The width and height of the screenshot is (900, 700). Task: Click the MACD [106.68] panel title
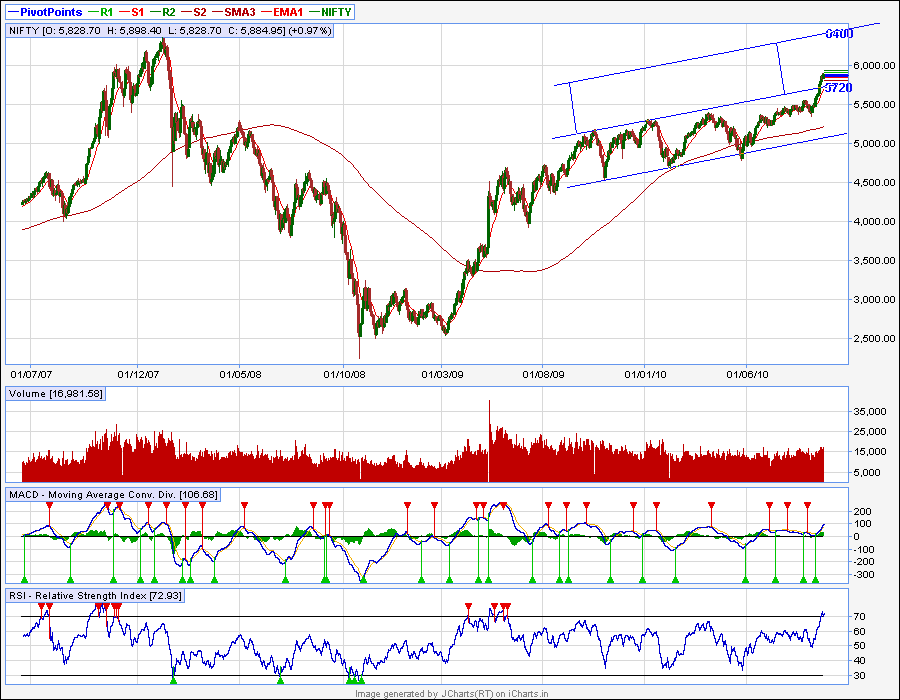[x=114, y=495]
